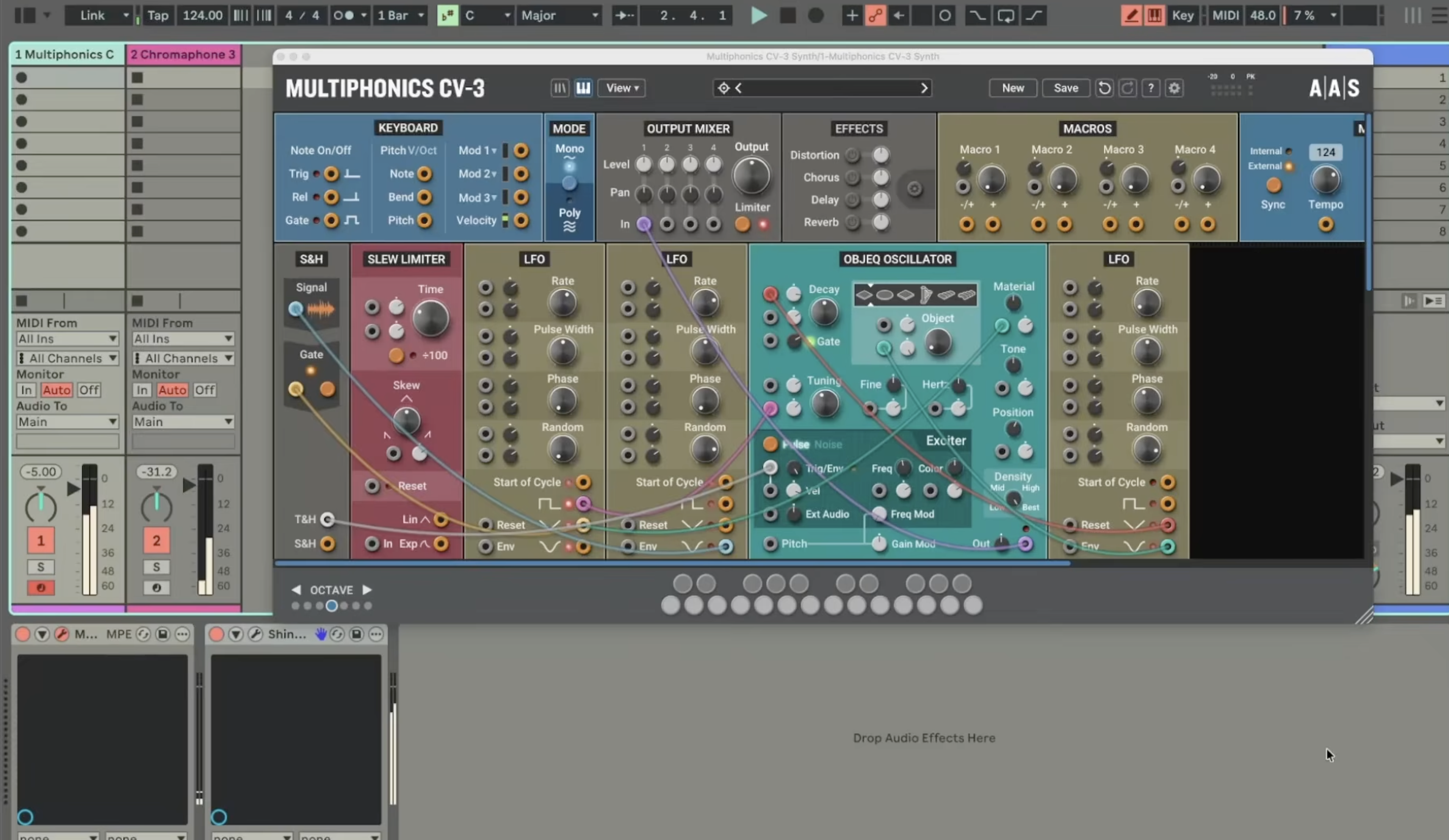
Task: Enable the Limiter in Output Mixer
Action: pyautogui.click(x=742, y=224)
